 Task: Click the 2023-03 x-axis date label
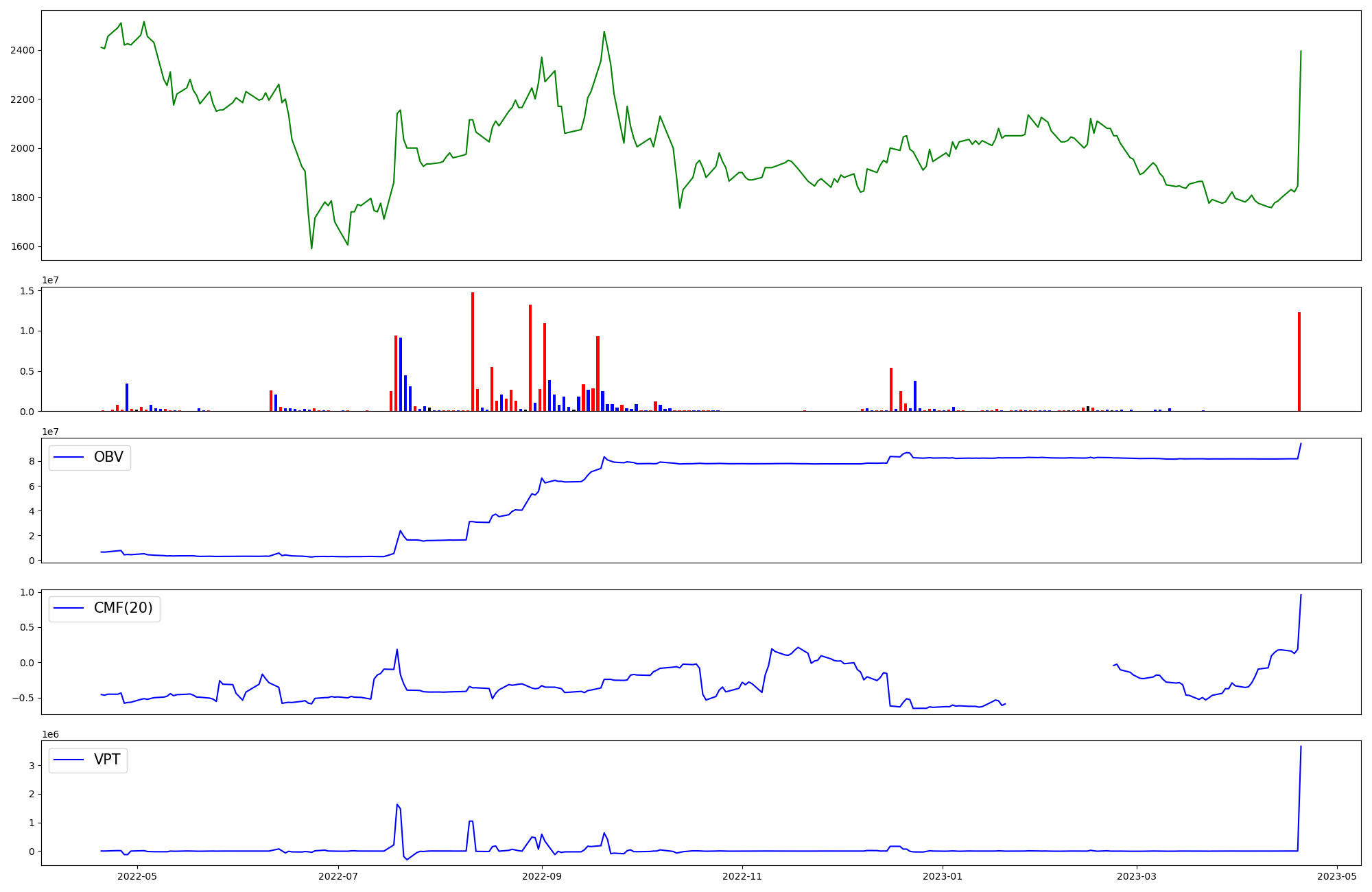[x=1137, y=876]
